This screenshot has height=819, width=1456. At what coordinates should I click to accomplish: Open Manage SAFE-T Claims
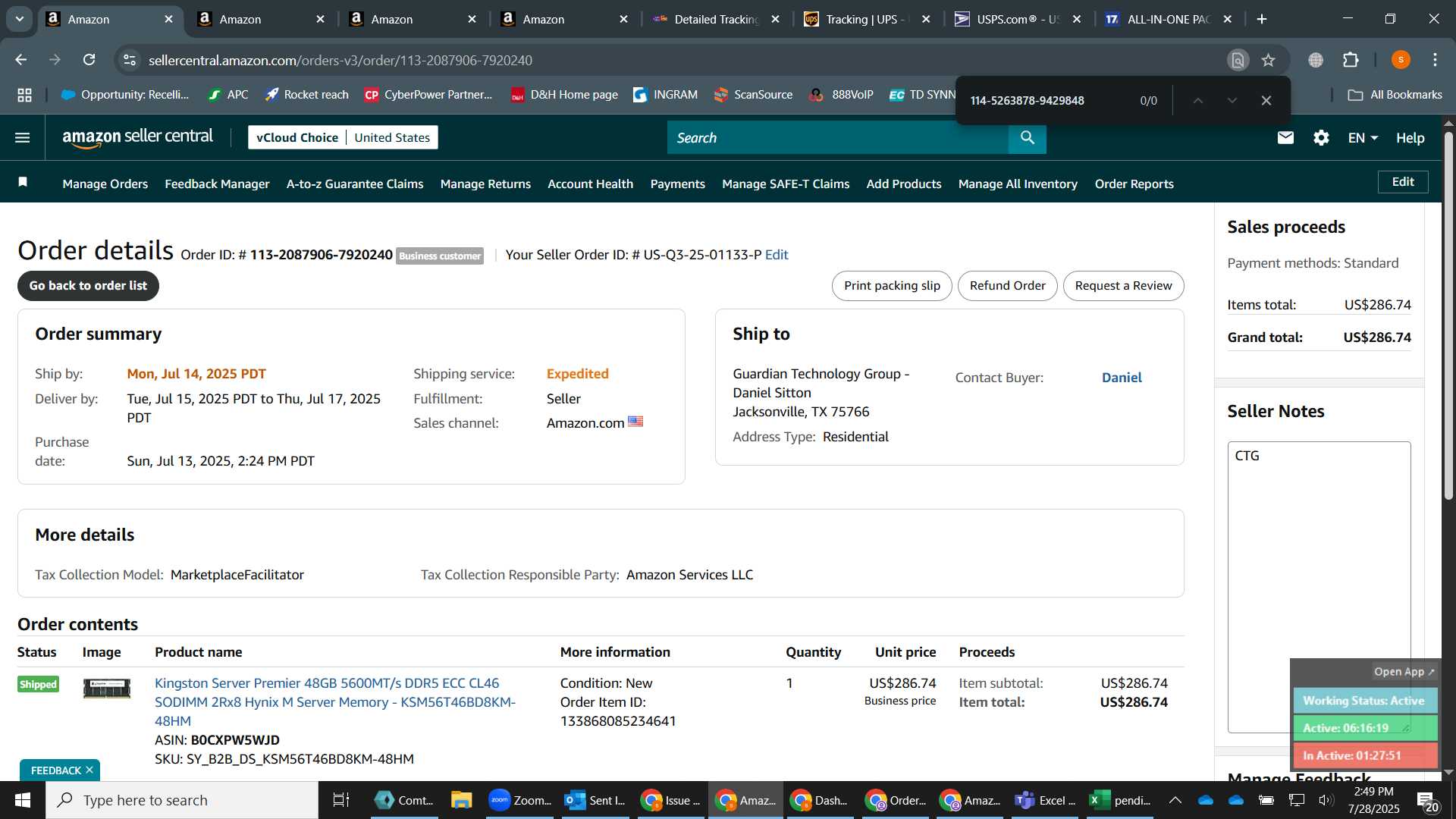[x=786, y=184]
